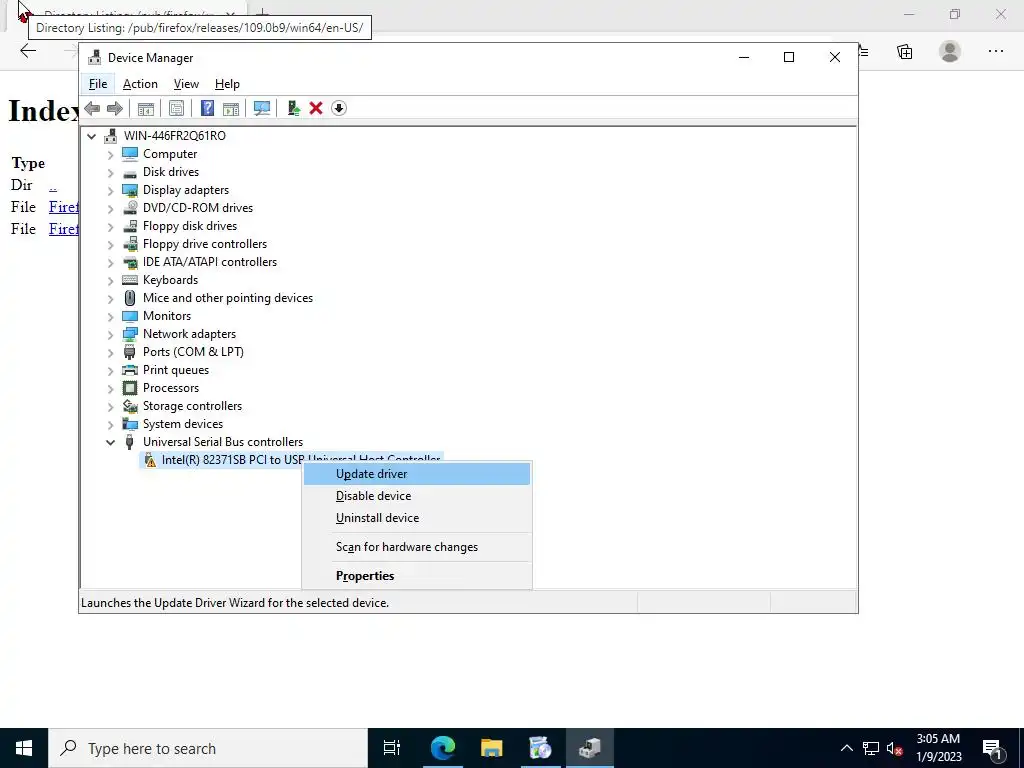Click the Windows Start button

24,748
